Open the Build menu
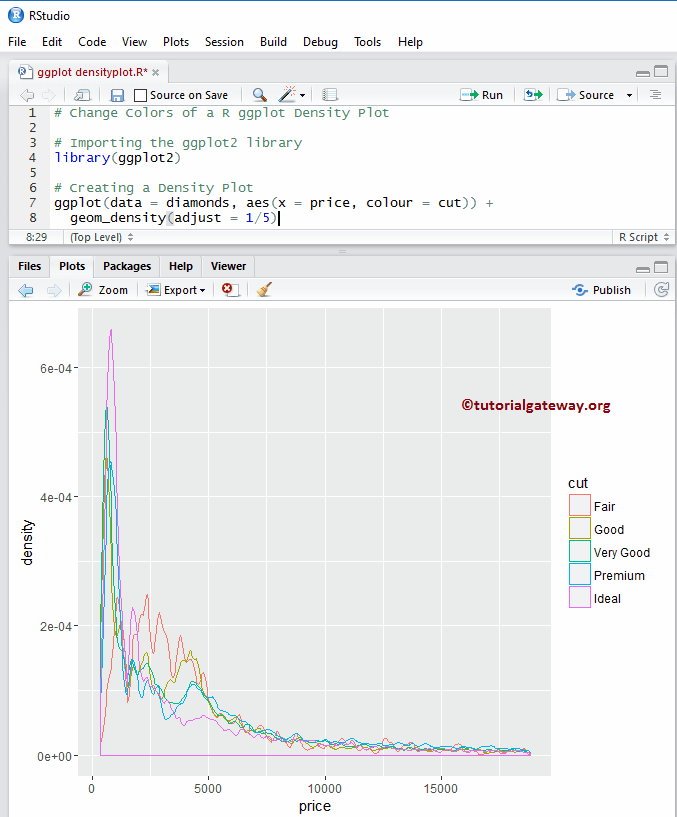Viewport: 677px width, 817px height. pyautogui.click(x=274, y=42)
